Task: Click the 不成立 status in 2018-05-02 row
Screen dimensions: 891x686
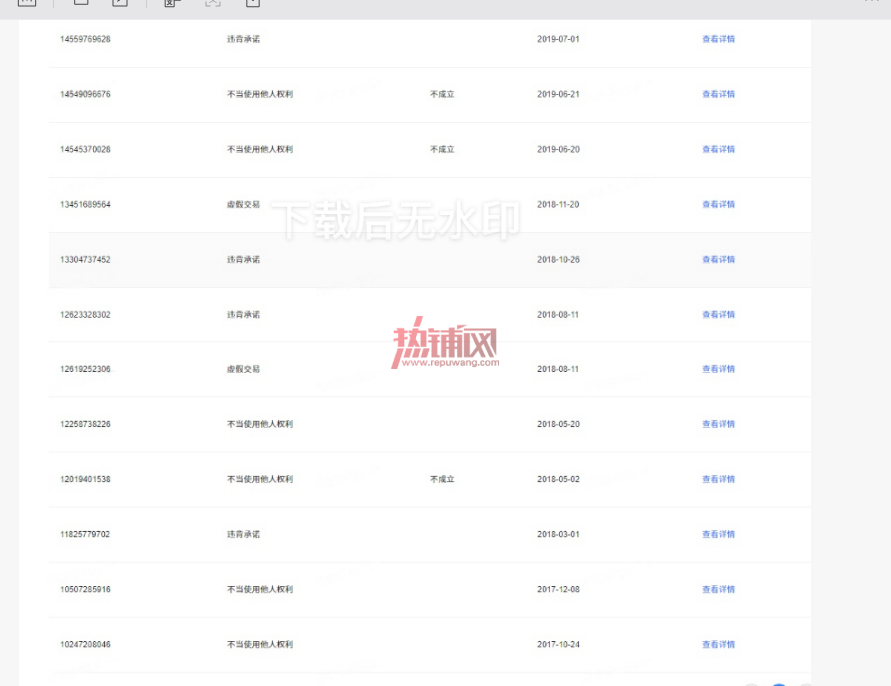Action: pyautogui.click(x=442, y=480)
